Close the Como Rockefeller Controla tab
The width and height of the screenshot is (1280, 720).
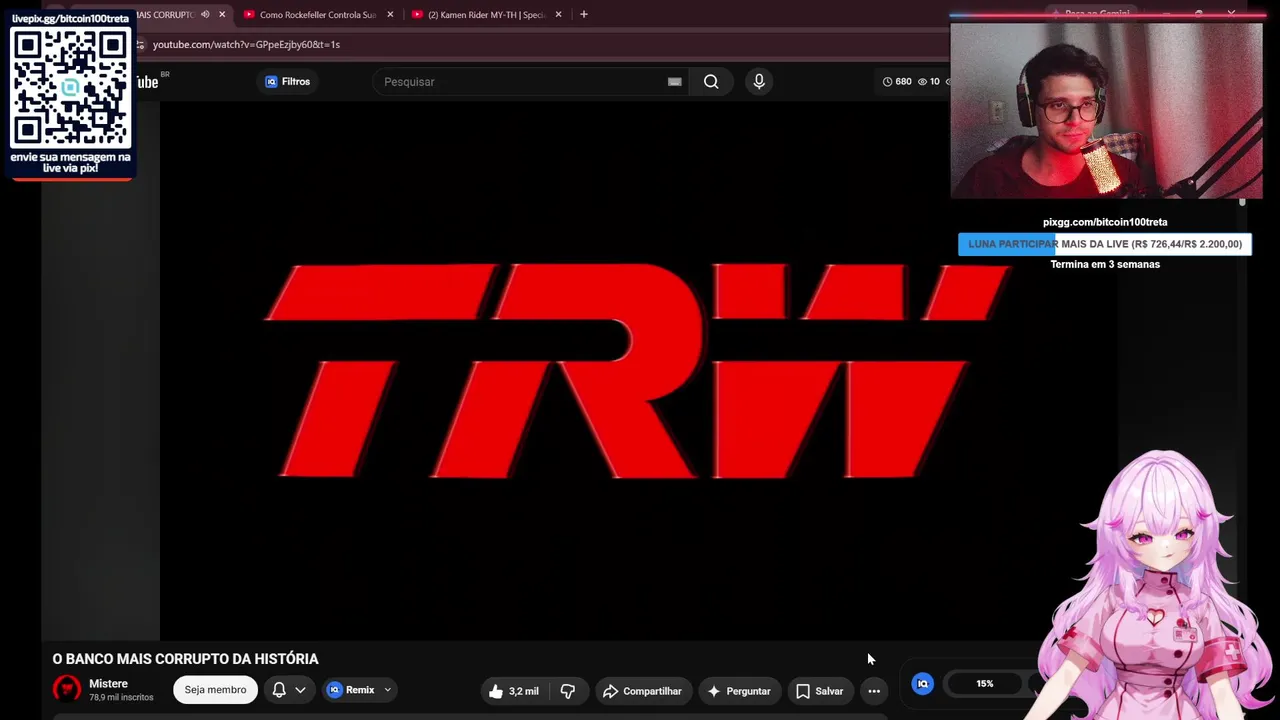390,14
